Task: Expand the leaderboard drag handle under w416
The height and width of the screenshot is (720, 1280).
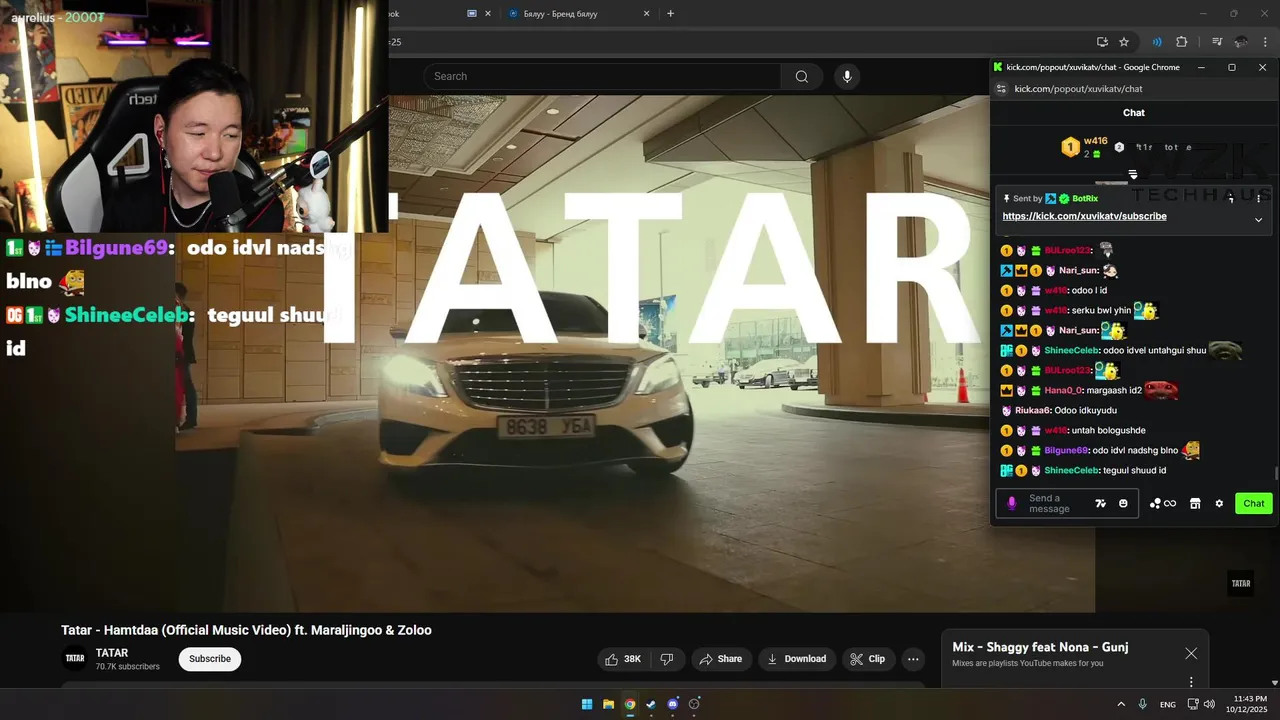Action: (x=1133, y=175)
